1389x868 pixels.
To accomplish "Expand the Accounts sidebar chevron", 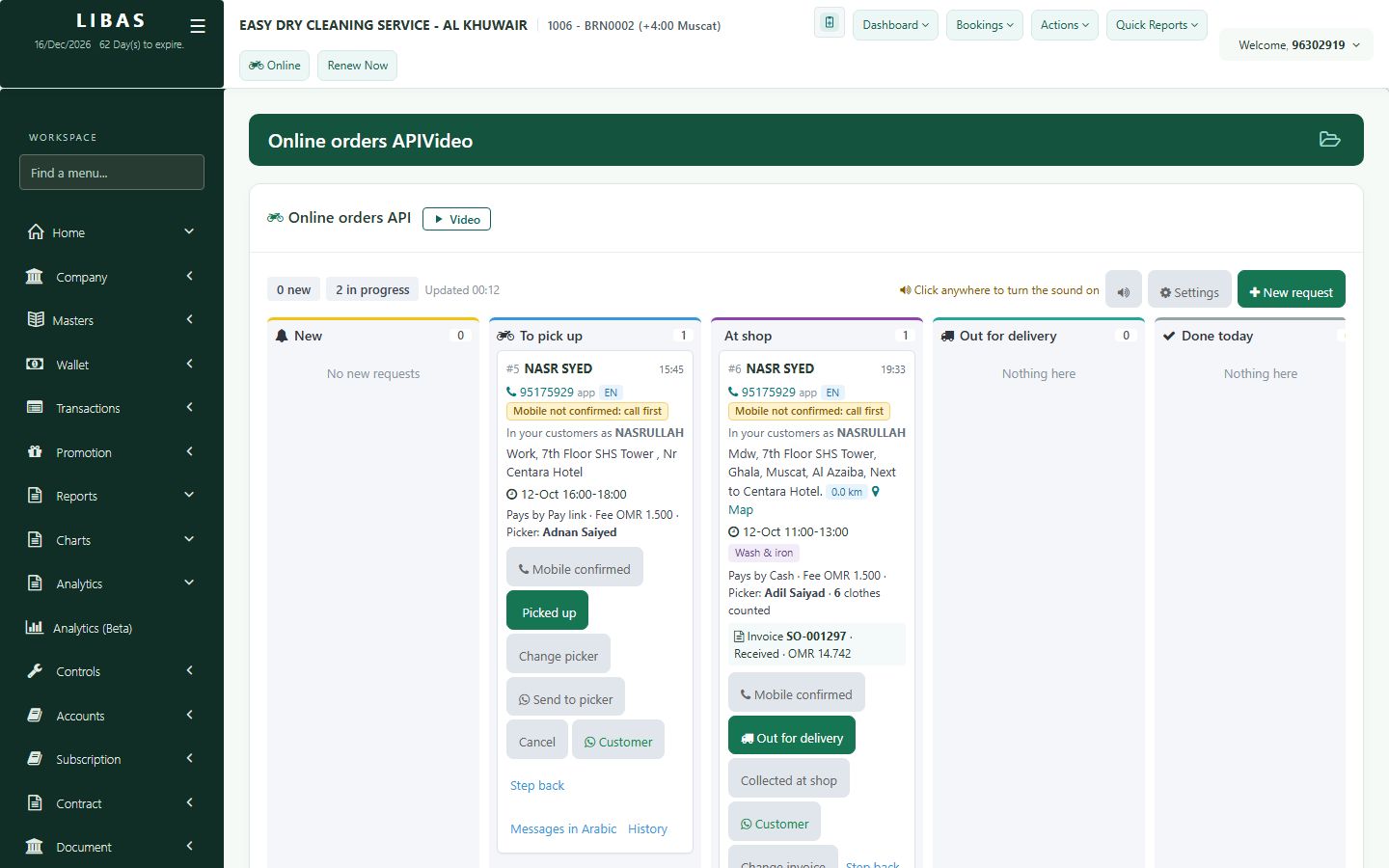I will [189, 715].
